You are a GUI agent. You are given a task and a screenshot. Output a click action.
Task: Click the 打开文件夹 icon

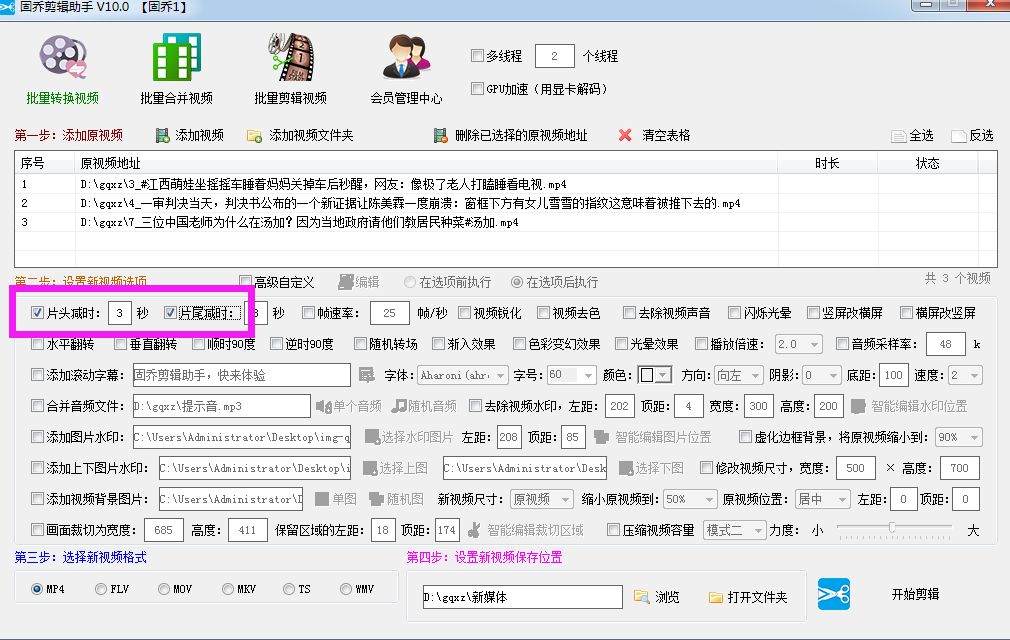(x=716, y=597)
